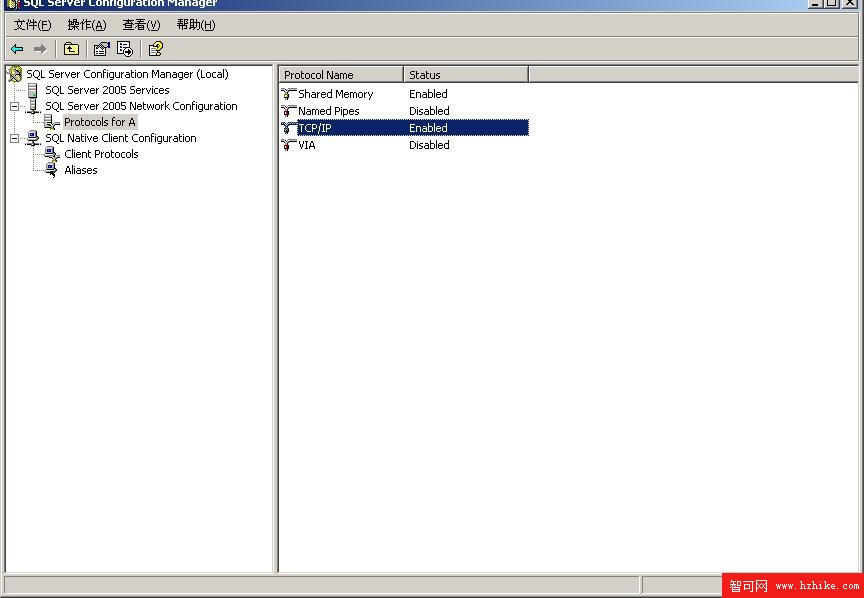Click the SQL Server Configuration Manager root icon
Viewport: 864px width, 598px height.
click(x=15, y=74)
